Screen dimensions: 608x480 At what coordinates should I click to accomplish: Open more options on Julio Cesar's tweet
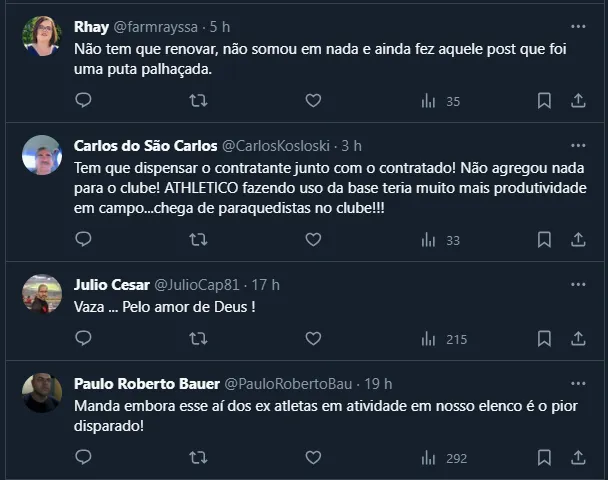pyautogui.click(x=578, y=283)
